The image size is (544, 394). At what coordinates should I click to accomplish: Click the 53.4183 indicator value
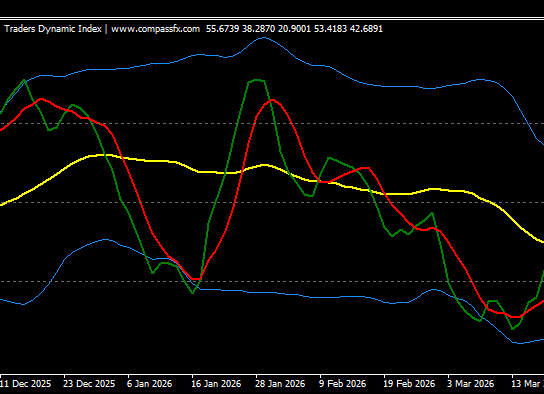(331, 29)
